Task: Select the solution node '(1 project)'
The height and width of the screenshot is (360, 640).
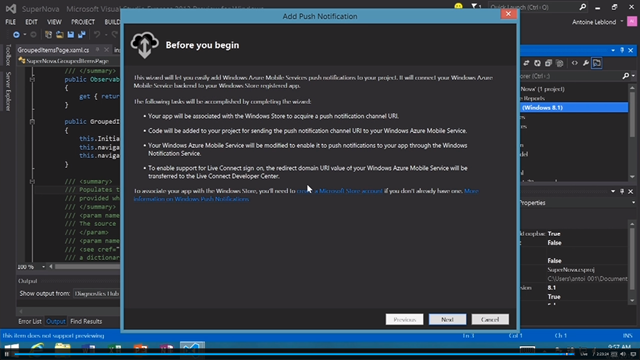Action: 543,89
